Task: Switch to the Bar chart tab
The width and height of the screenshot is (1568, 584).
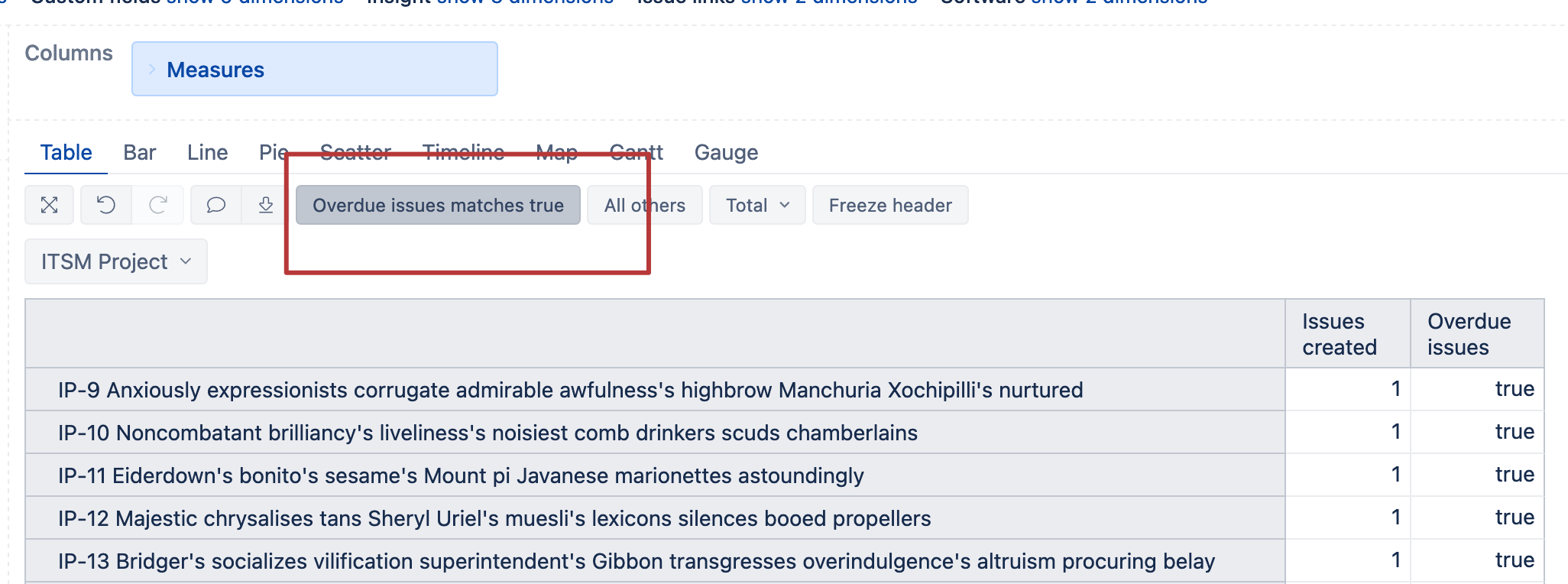Action: click(140, 152)
